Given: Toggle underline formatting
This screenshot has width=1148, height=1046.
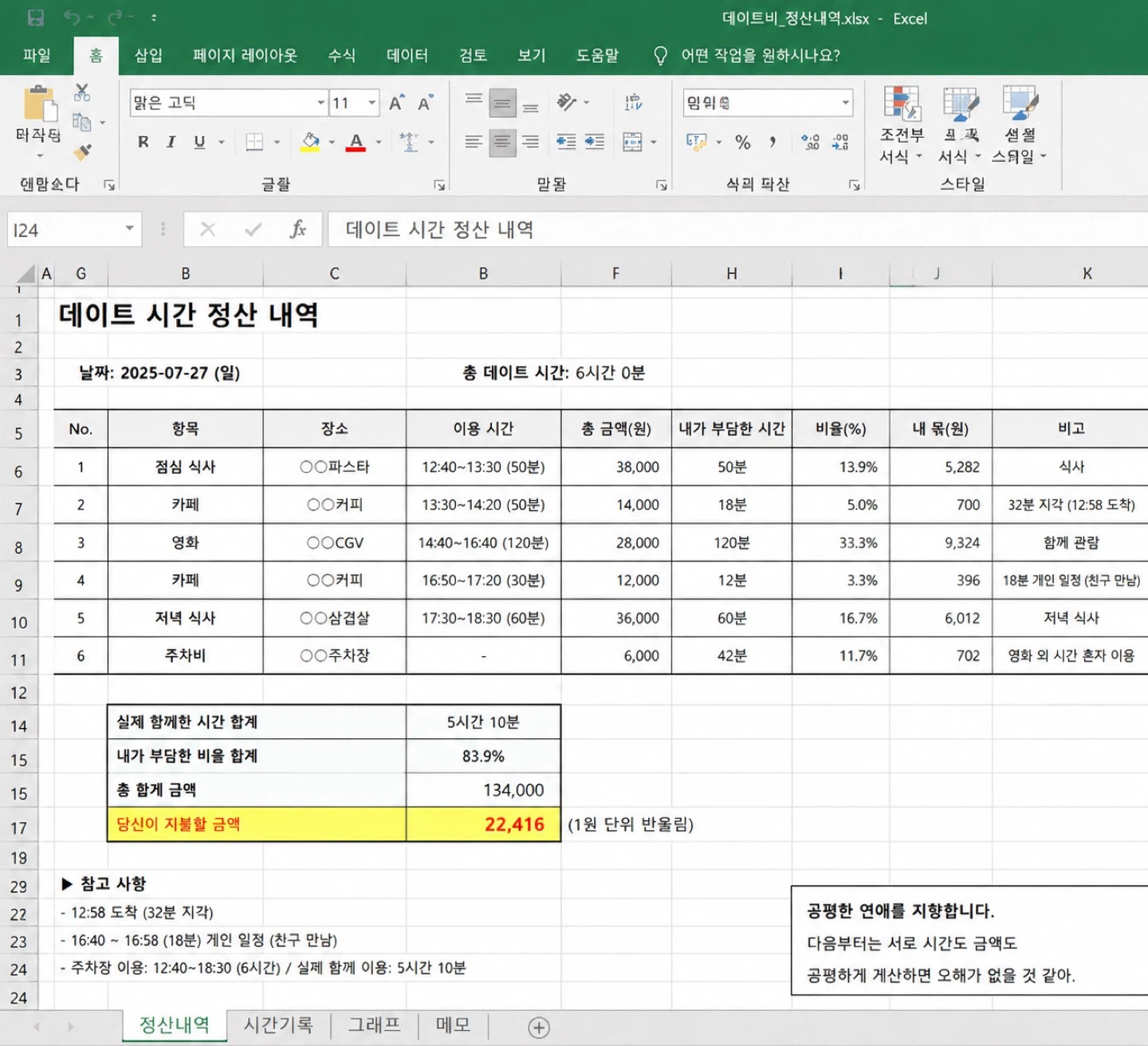Looking at the screenshot, I should coord(199,142).
